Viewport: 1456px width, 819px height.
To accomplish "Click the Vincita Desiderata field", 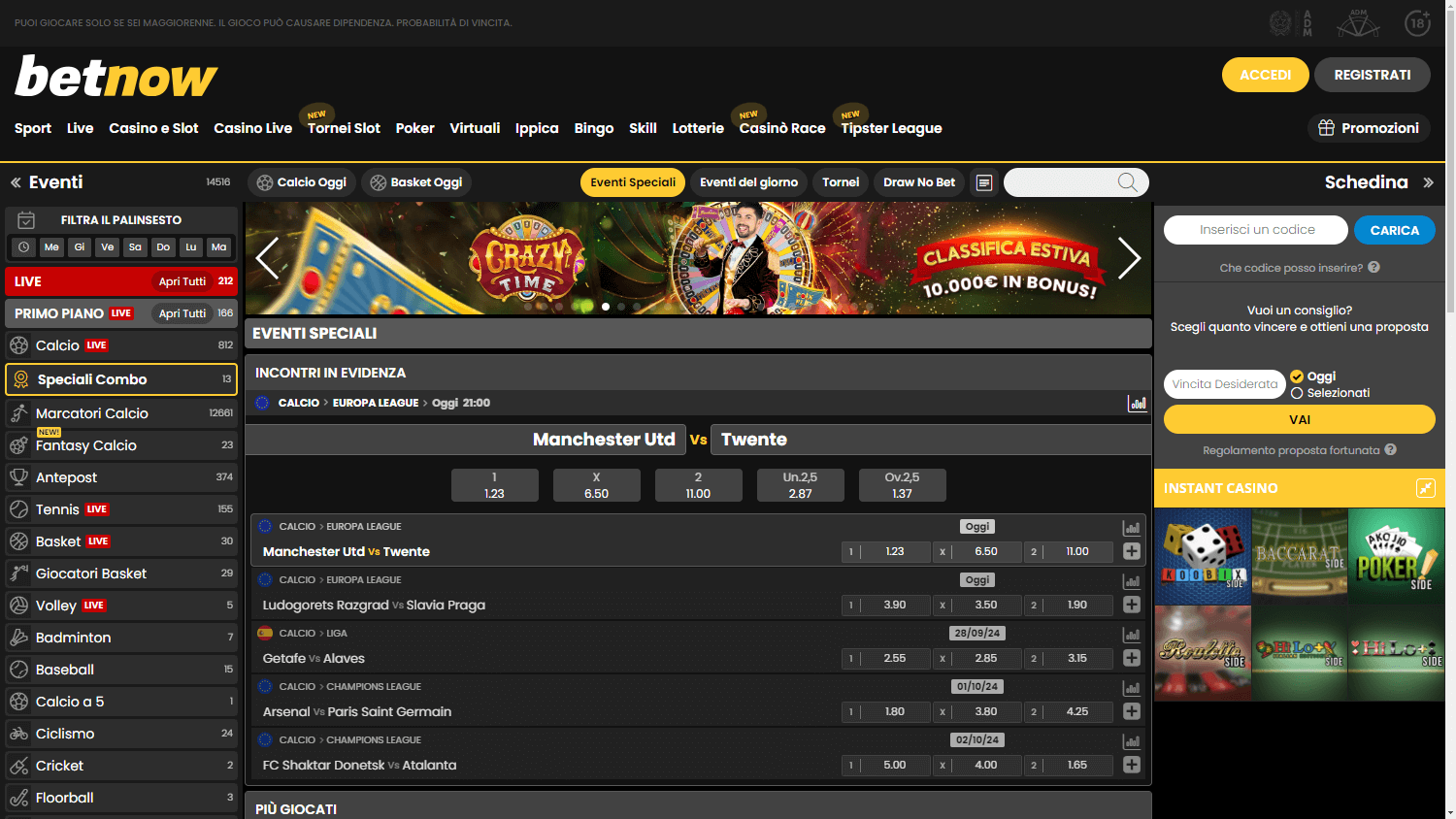I will pos(1224,384).
